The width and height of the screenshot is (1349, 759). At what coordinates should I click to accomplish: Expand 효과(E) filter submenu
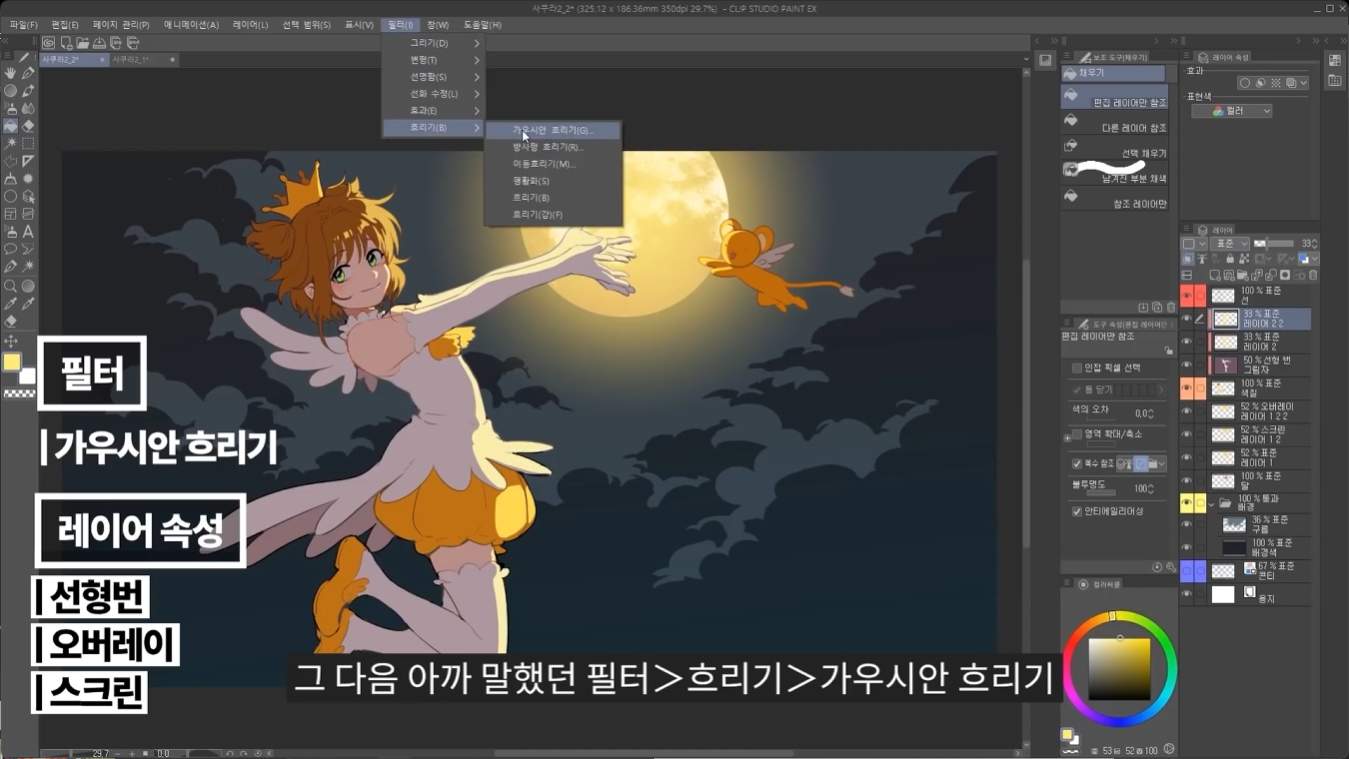433,110
